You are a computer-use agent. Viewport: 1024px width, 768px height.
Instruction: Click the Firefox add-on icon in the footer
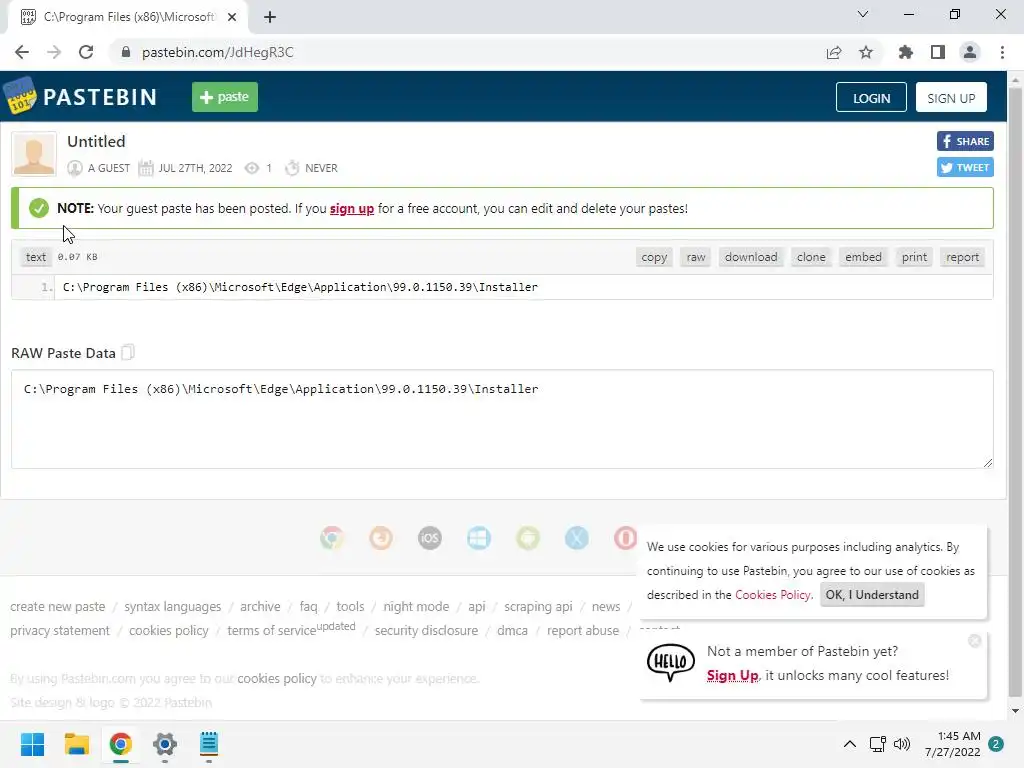coord(381,538)
